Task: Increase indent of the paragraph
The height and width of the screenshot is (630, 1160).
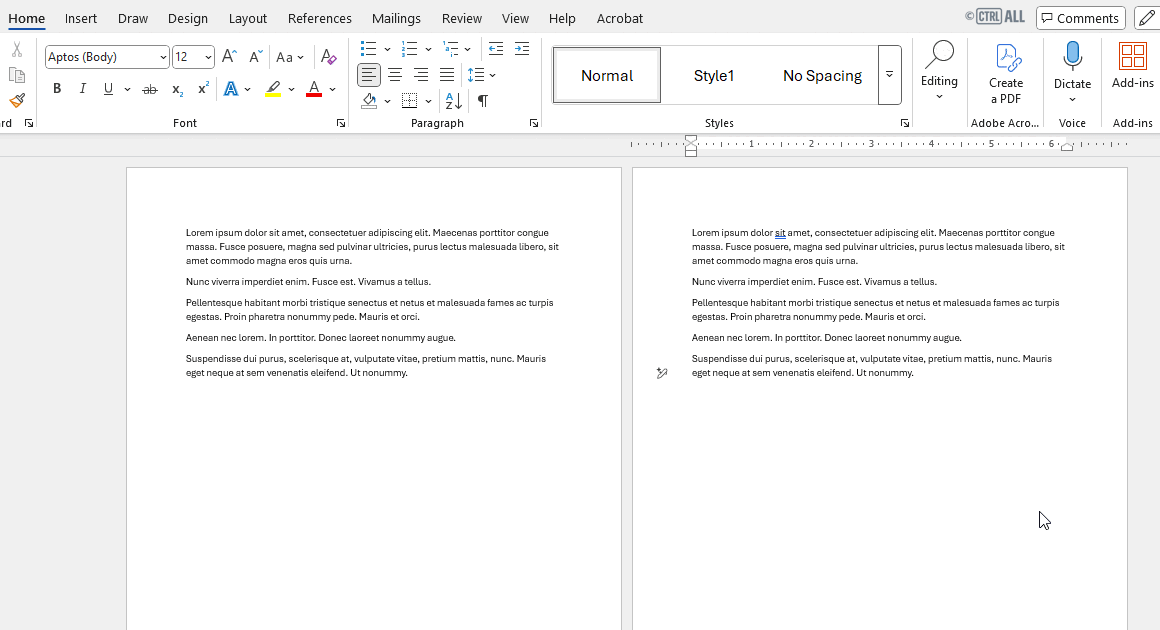Action: [x=521, y=48]
